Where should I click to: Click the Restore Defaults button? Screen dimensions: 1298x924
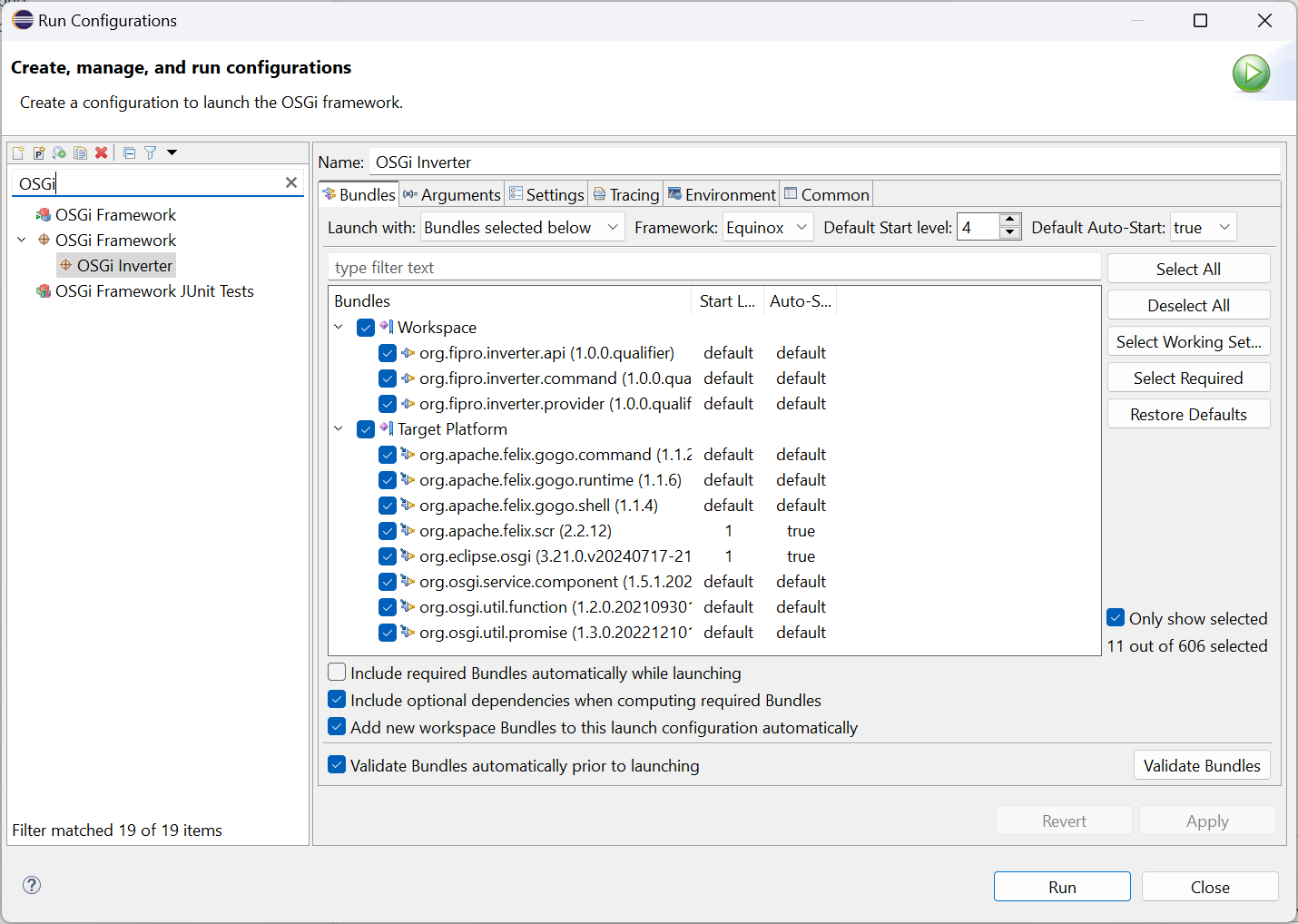point(1188,414)
